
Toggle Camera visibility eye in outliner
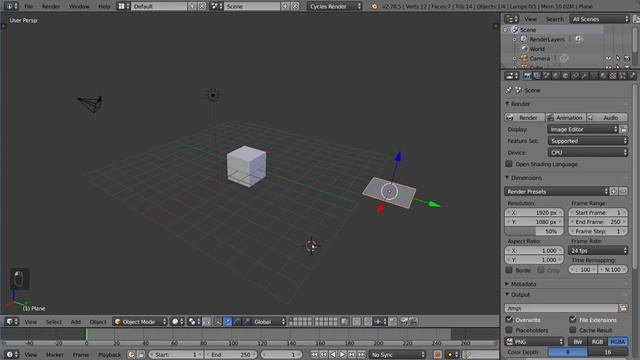[608, 58]
